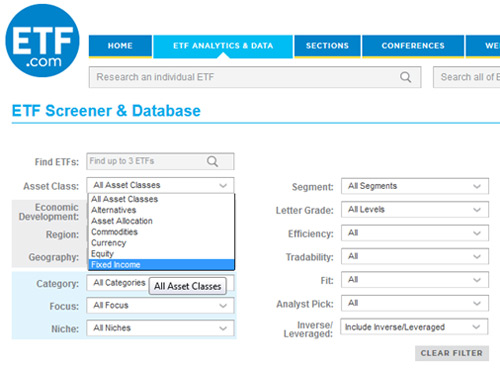The width and height of the screenshot is (500, 369).
Task: Open the All Focus dropdown
Action: 160,305
